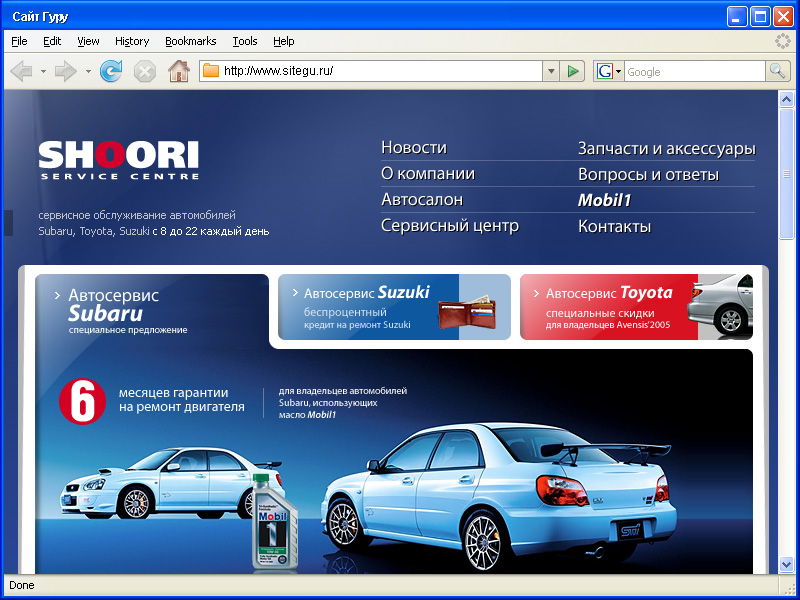Click the small Subaru front-view car
The image size is (800, 600).
click(x=171, y=482)
